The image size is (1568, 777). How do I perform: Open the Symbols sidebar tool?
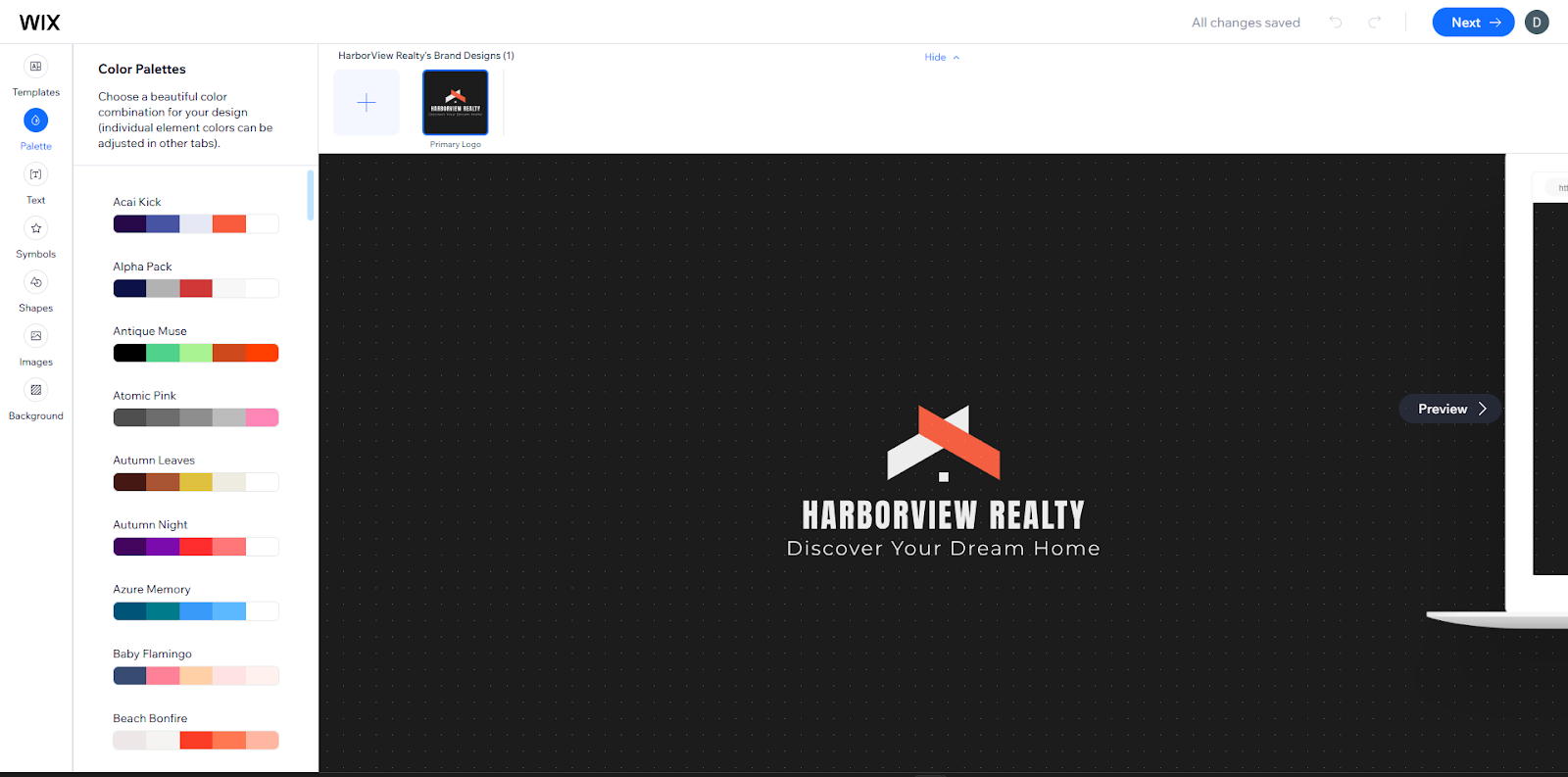pos(35,237)
